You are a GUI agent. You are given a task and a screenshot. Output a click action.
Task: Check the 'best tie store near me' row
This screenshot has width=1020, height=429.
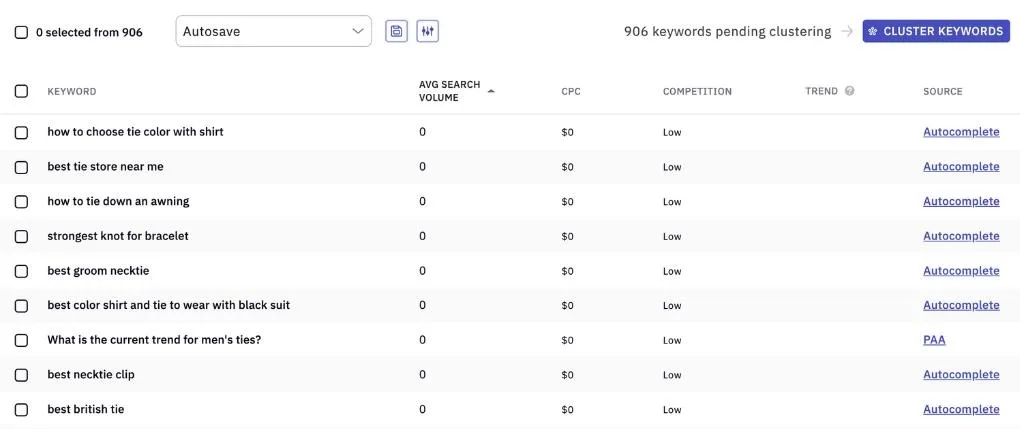pos(21,167)
